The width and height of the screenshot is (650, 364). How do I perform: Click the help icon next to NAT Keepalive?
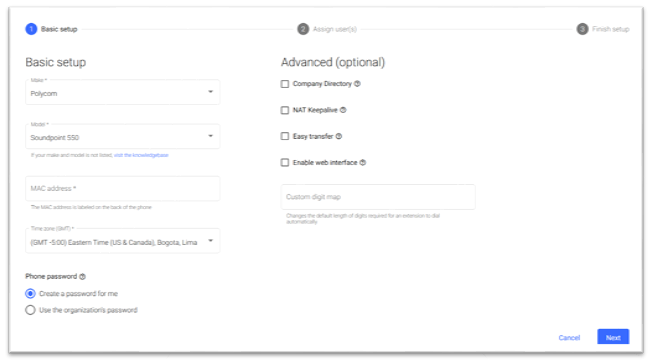pos(343,110)
